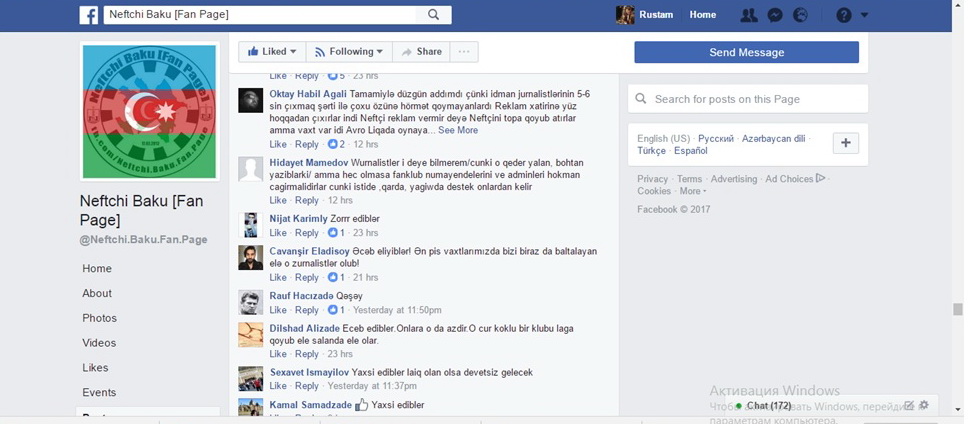Open friend requests icon

[x=749, y=15]
